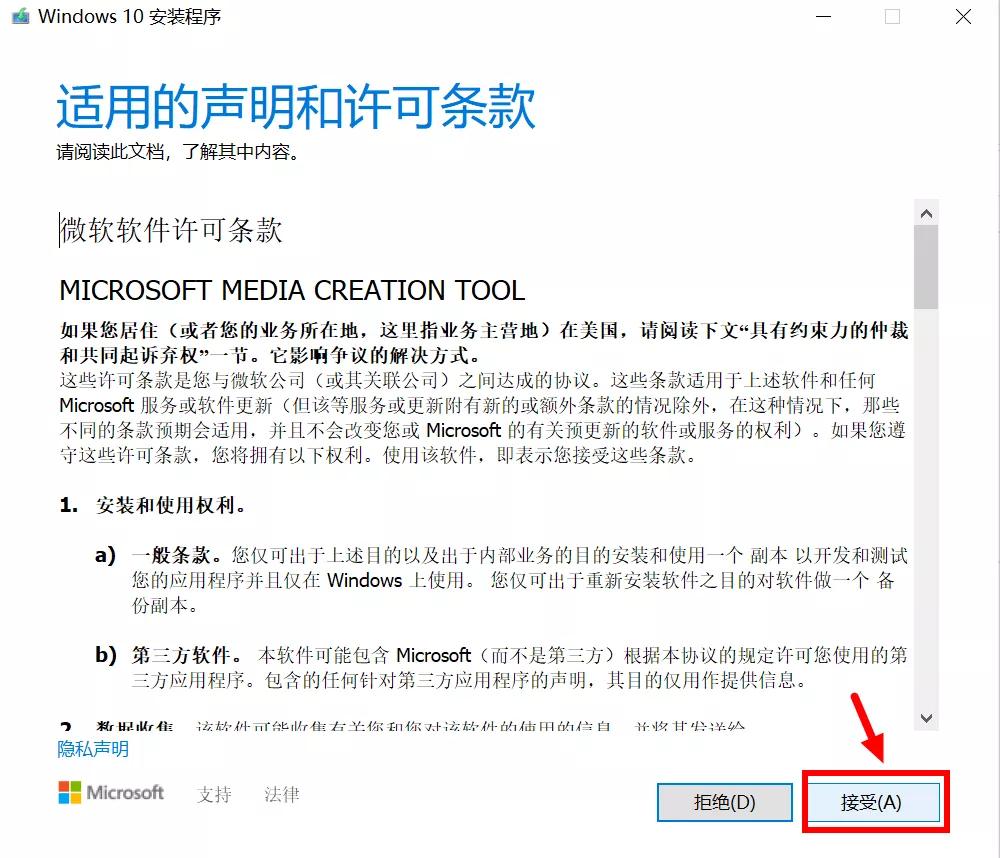Close the Windows 10 setup window
Image resolution: width=1000 pixels, height=858 pixels.
962,16
